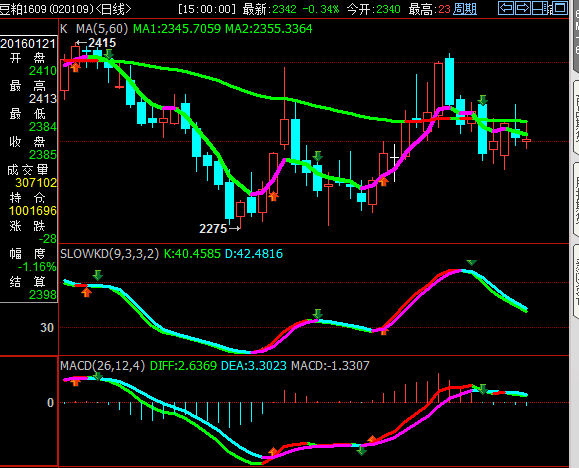Click the SLOWKD(9,3,3,2) indicator label
The height and width of the screenshot is (468, 579).
(x=110, y=254)
